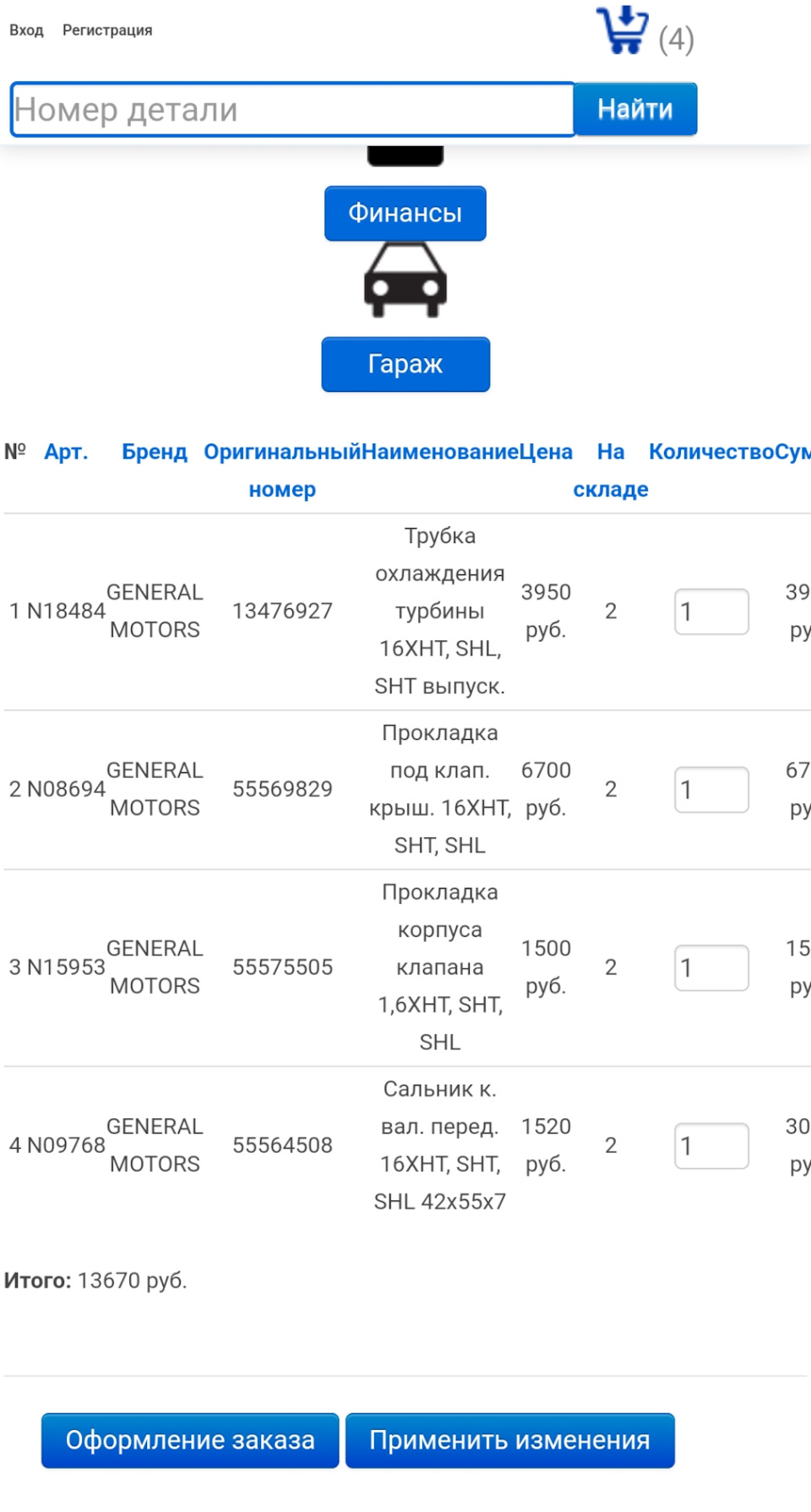Open the Регистрация page
Image resolution: width=811 pixels, height=1512 pixels.
[x=107, y=30]
